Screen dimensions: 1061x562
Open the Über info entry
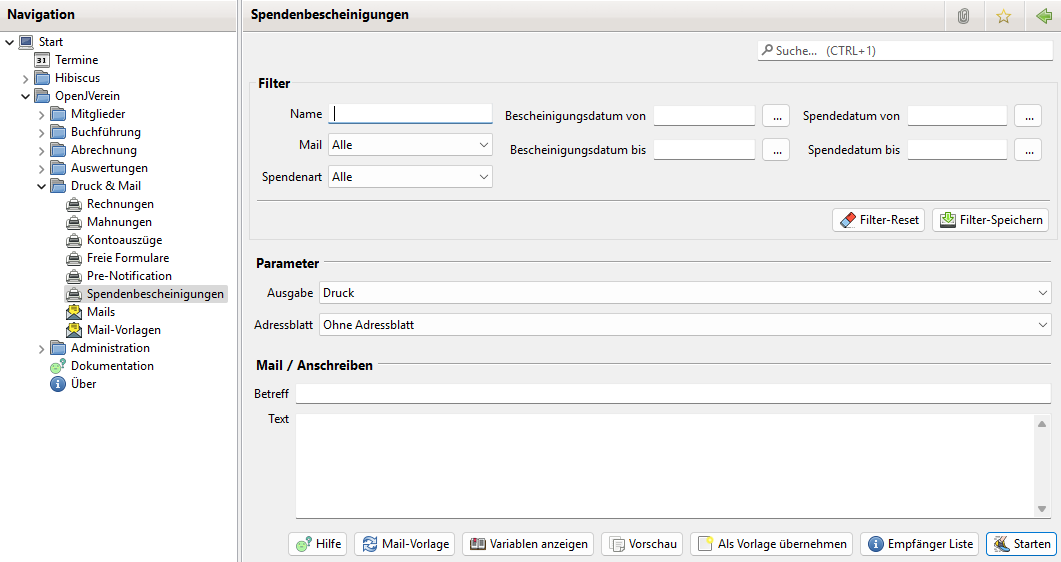coord(83,384)
